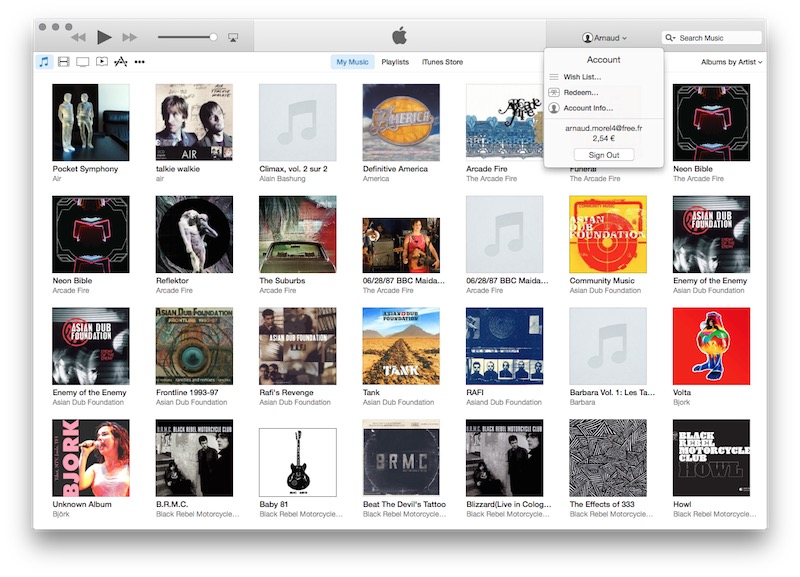Open the Beat The Devil's Tattoo cover
The image size is (800, 577).
point(401,458)
